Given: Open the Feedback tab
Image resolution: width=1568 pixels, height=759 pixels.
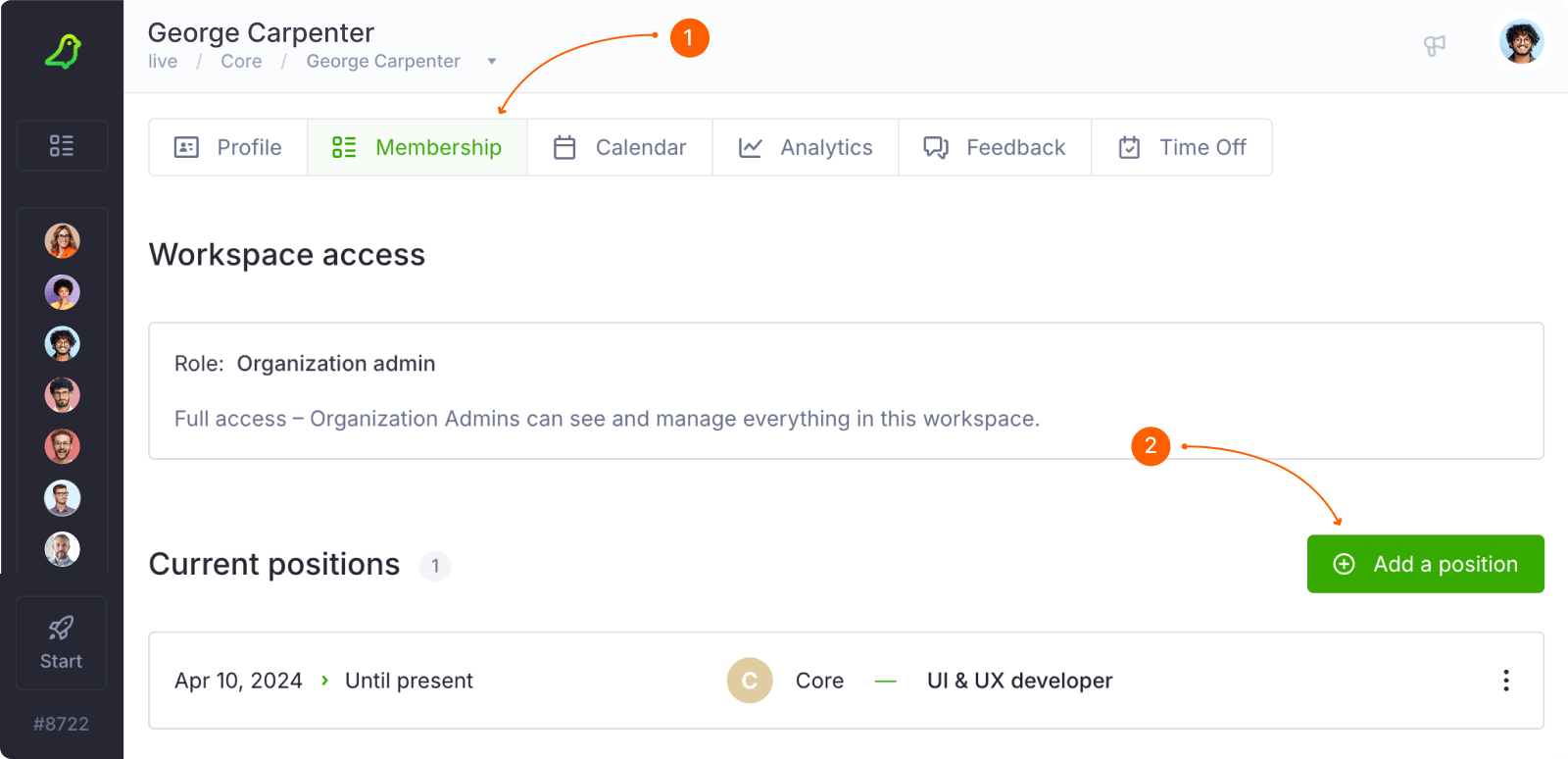Looking at the screenshot, I should (x=995, y=147).
